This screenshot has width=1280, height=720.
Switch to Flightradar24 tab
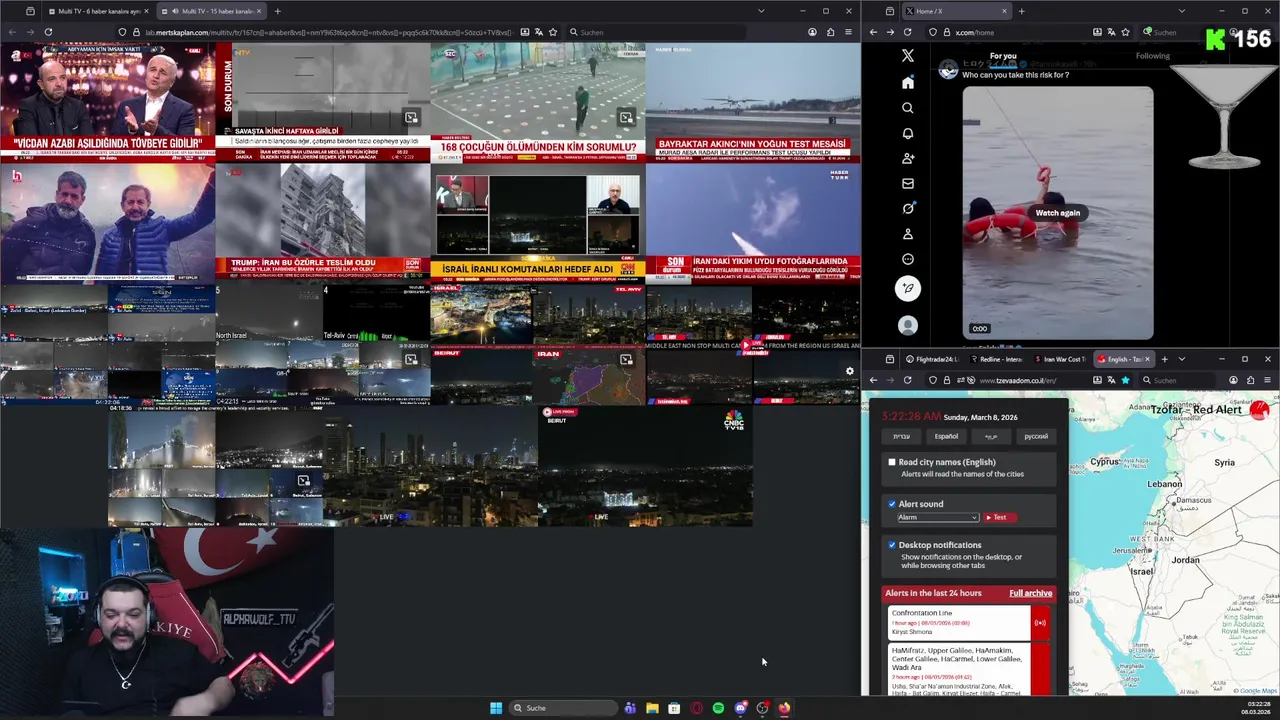(933, 359)
